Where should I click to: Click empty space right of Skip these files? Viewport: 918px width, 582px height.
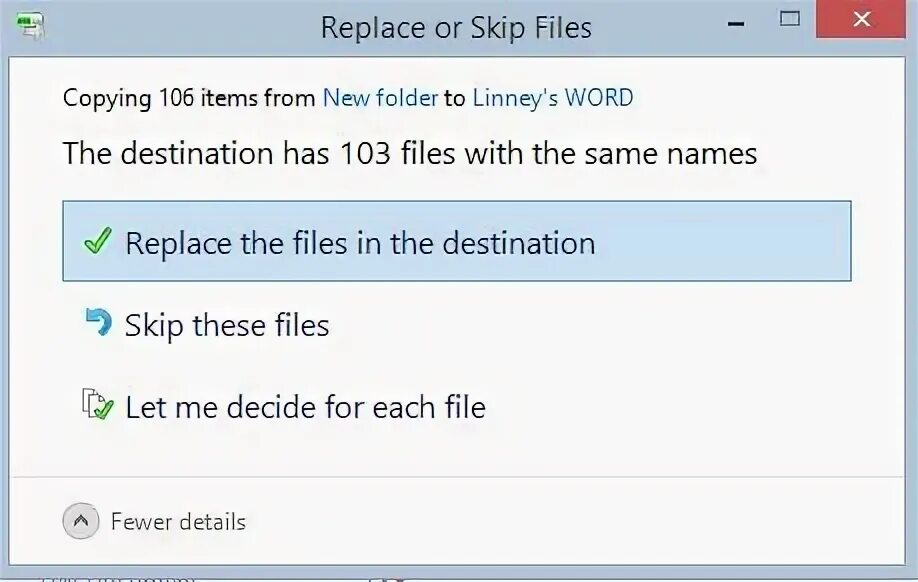click(x=585, y=325)
